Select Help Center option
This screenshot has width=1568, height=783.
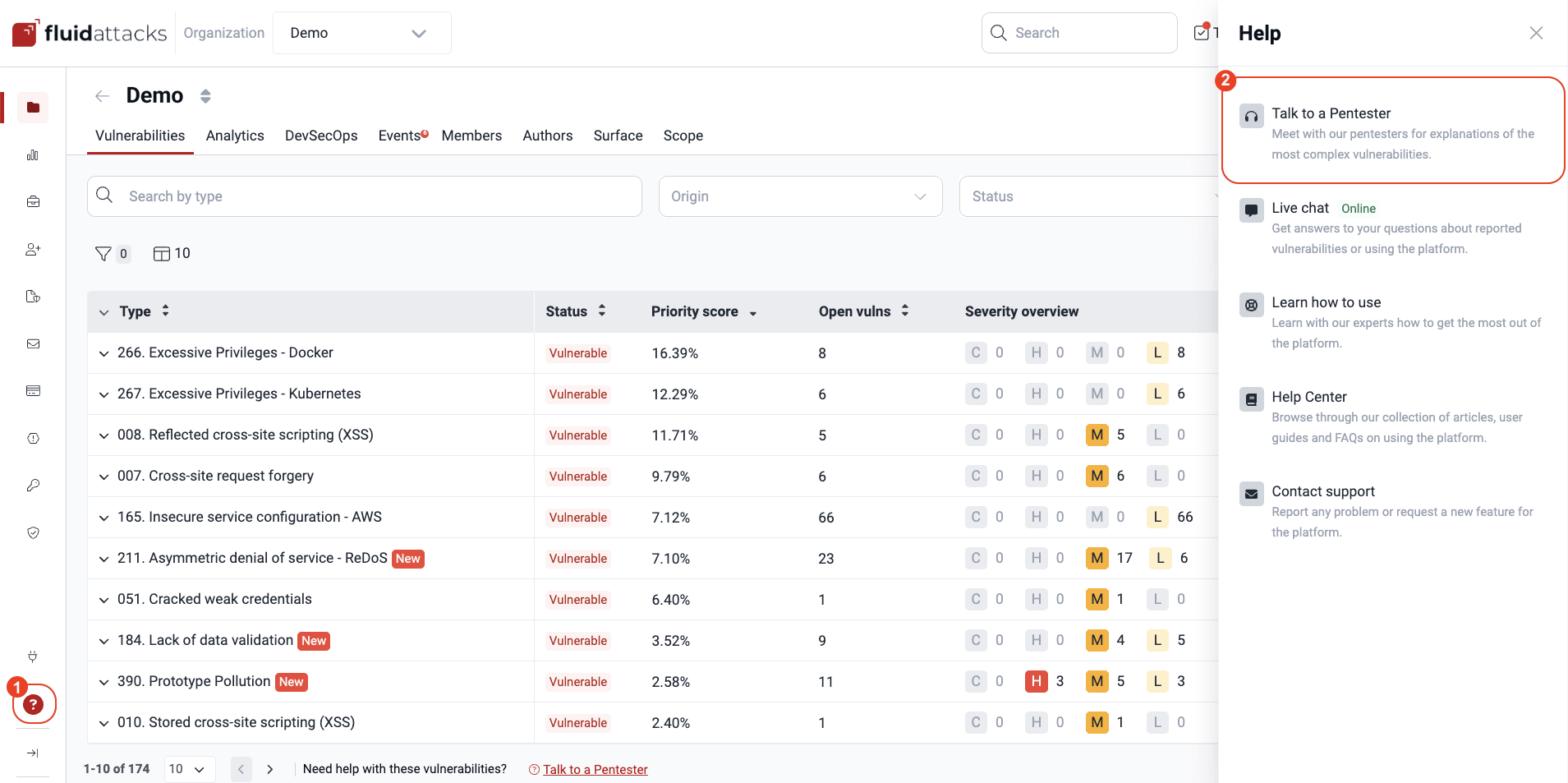1393,417
